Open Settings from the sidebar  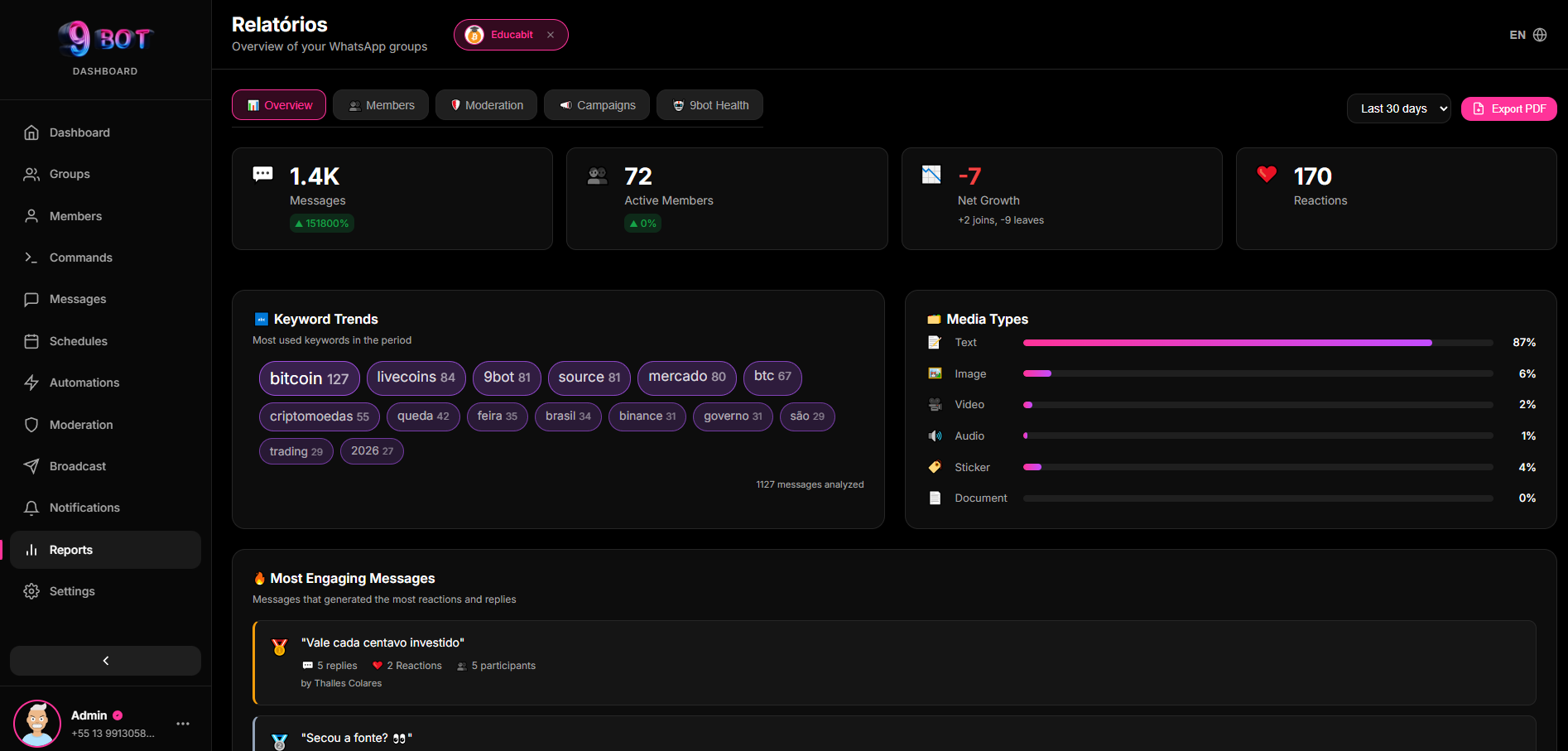click(71, 590)
